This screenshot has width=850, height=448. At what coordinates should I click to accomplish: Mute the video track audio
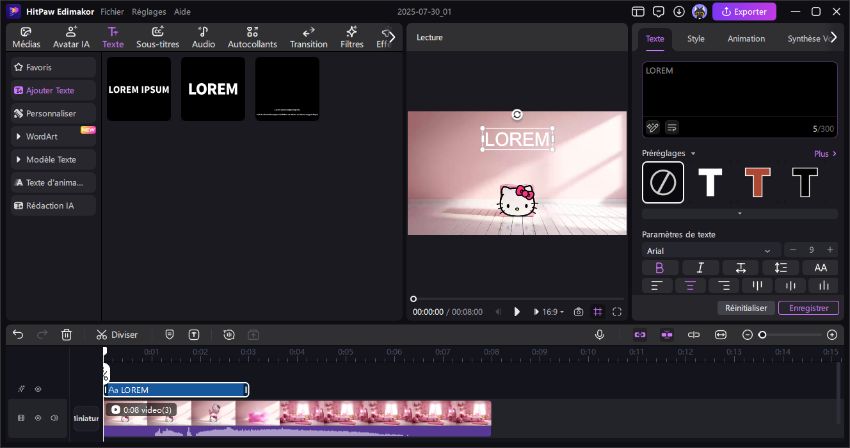click(x=54, y=418)
